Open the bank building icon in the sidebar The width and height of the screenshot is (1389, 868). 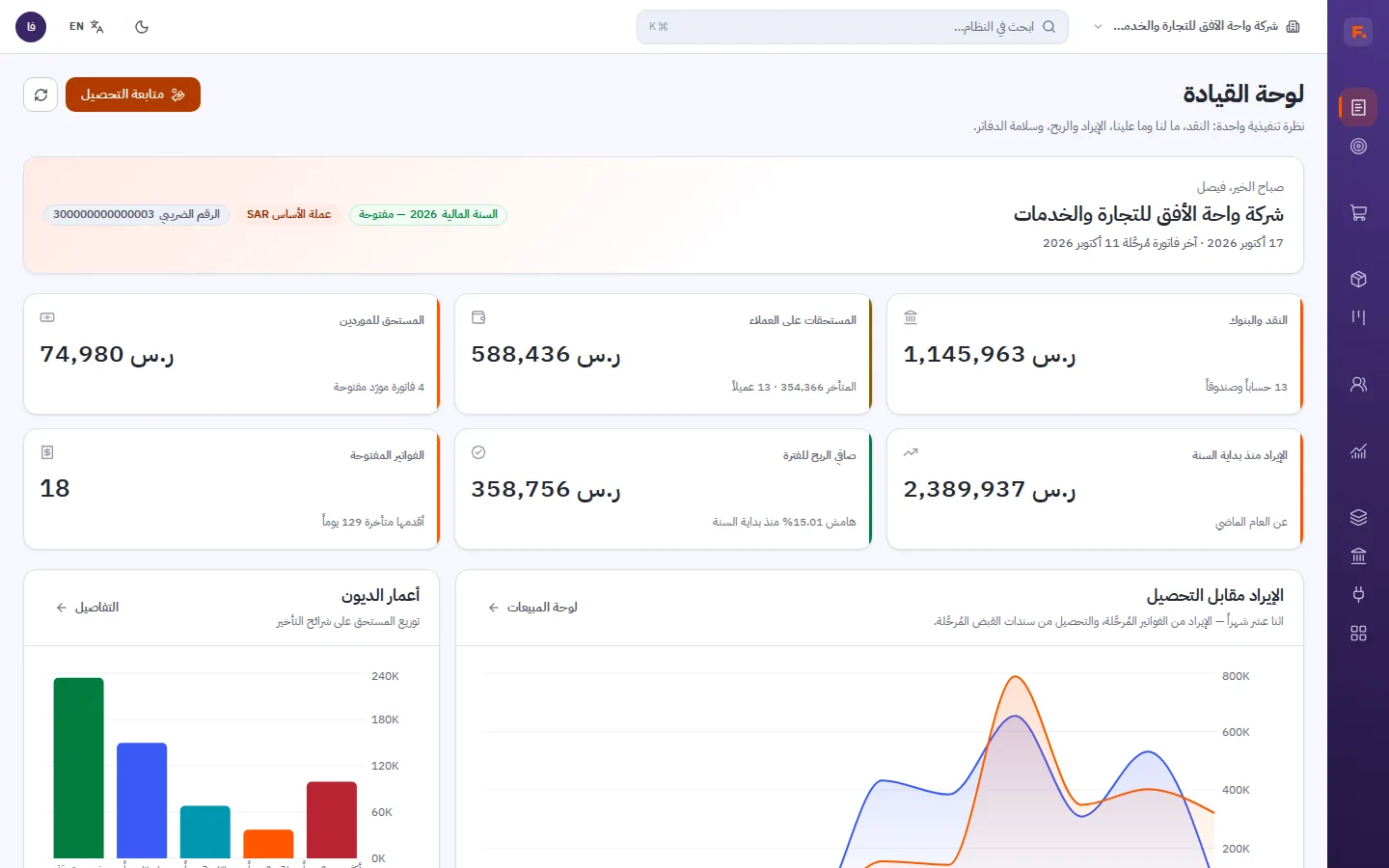pos(1358,556)
